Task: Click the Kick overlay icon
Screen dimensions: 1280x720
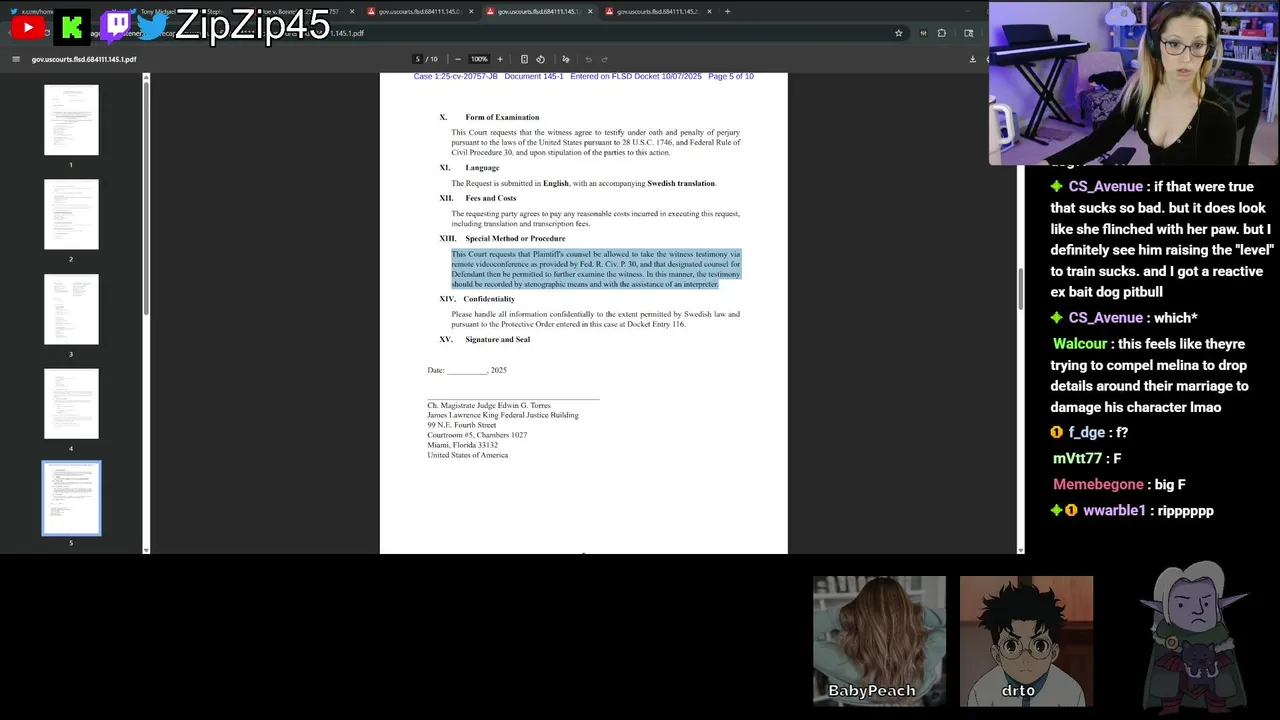Action: pyautogui.click(x=72, y=28)
